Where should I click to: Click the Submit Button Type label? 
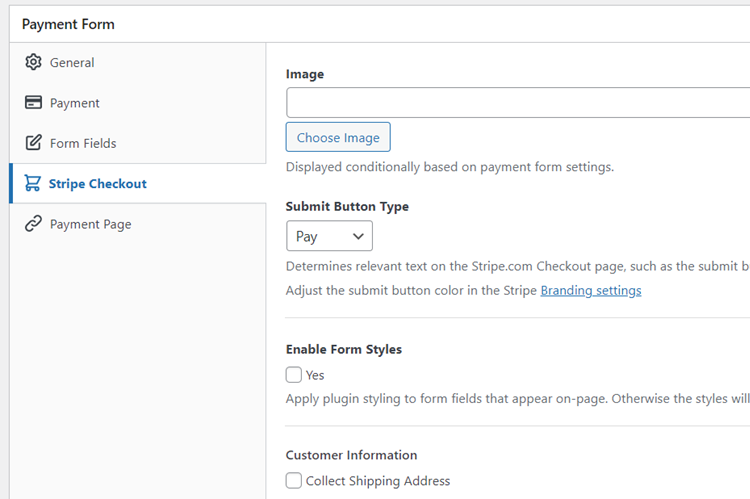(x=347, y=207)
